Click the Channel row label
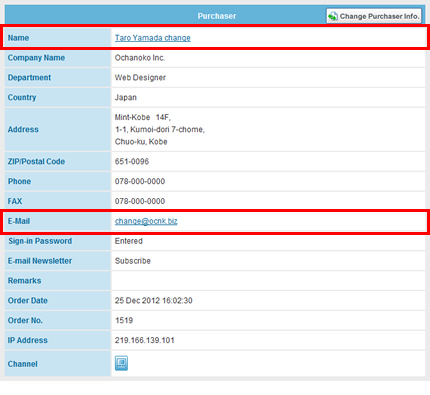Screen dimensions: 430x395 (x=22, y=364)
